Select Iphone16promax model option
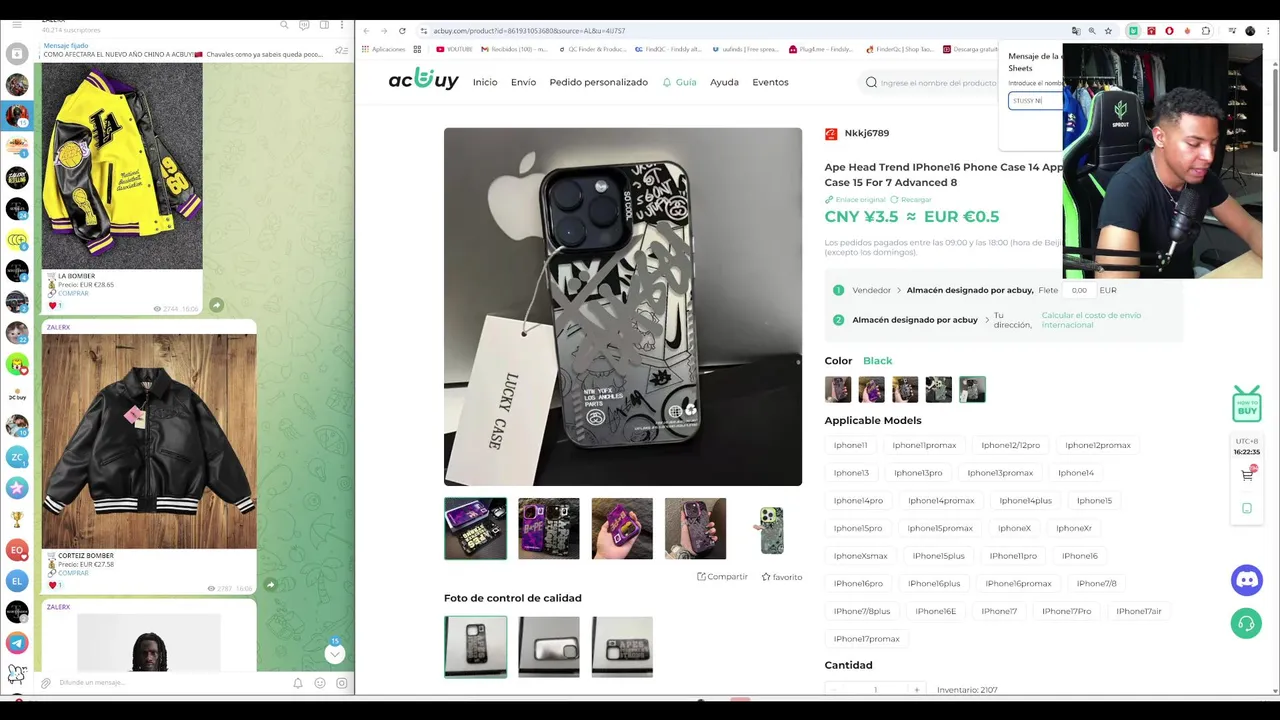Screen dimensions: 1280x720 coord(1018,583)
